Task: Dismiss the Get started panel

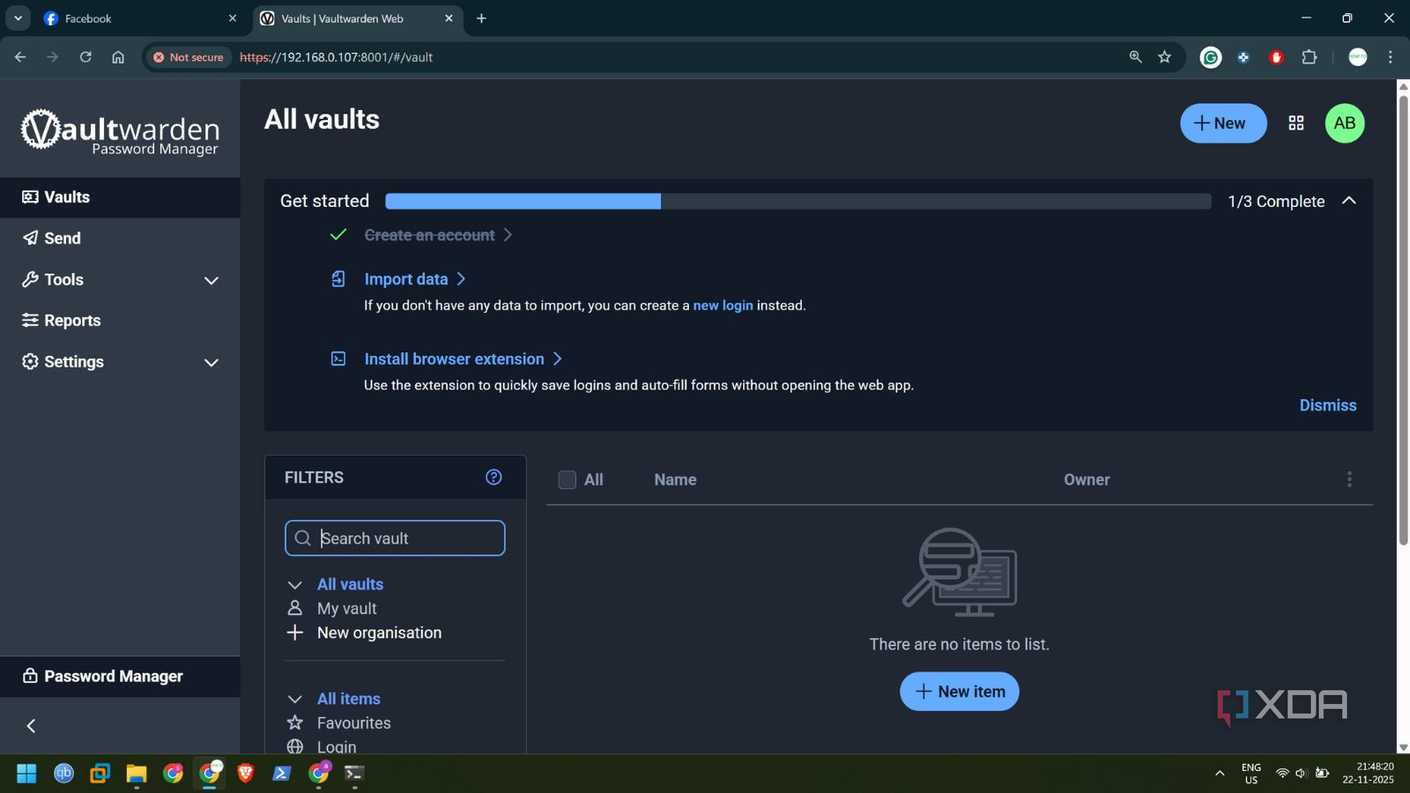Action: click(1328, 405)
